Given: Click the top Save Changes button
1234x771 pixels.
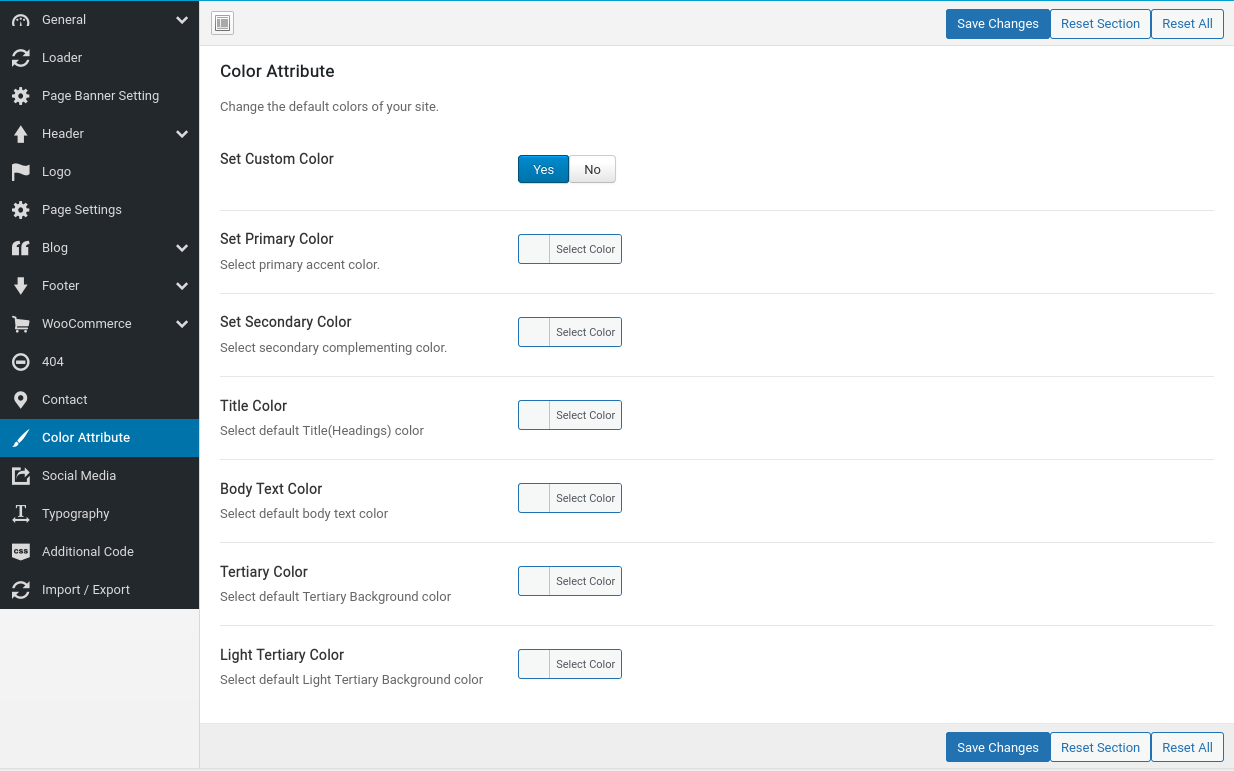Looking at the screenshot, I should point(997,24).
